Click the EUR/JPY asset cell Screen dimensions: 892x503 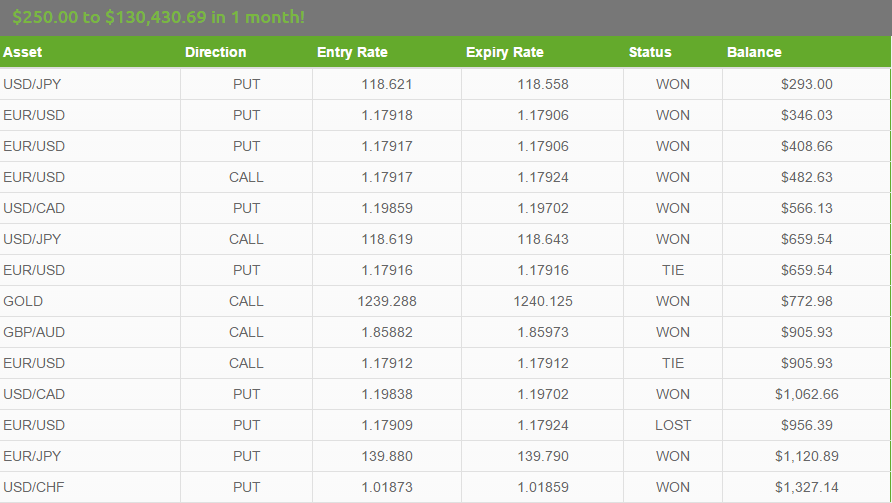[90, 456]
